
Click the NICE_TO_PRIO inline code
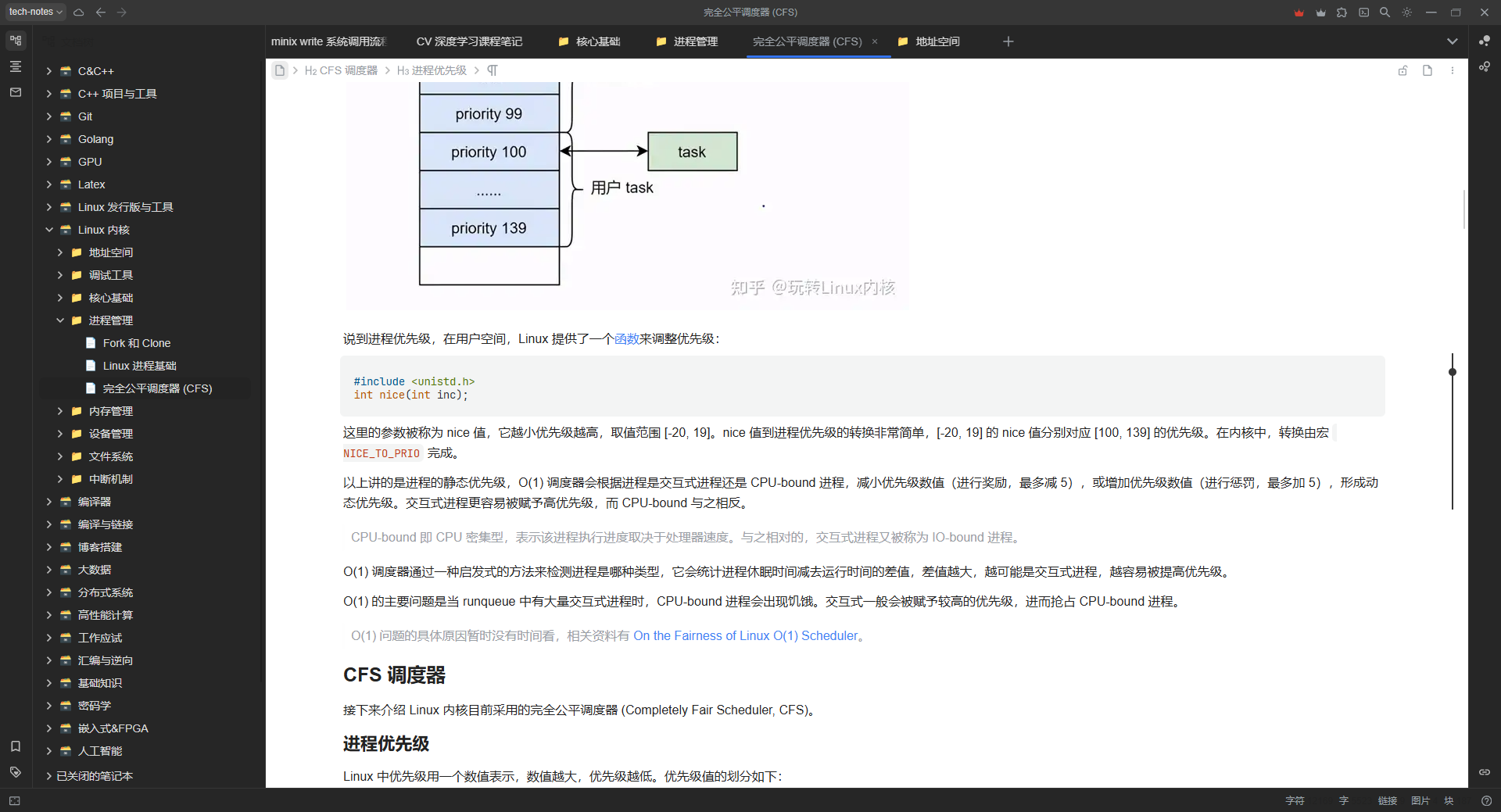[382, 454]
